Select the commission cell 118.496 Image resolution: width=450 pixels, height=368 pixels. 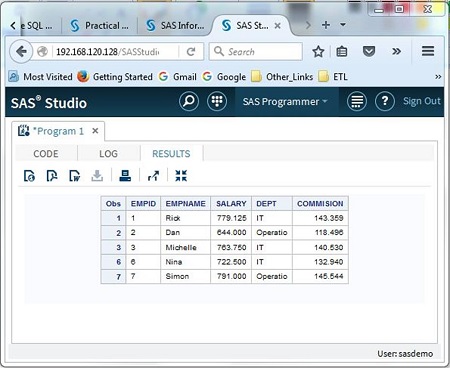(x=320, y=233)
